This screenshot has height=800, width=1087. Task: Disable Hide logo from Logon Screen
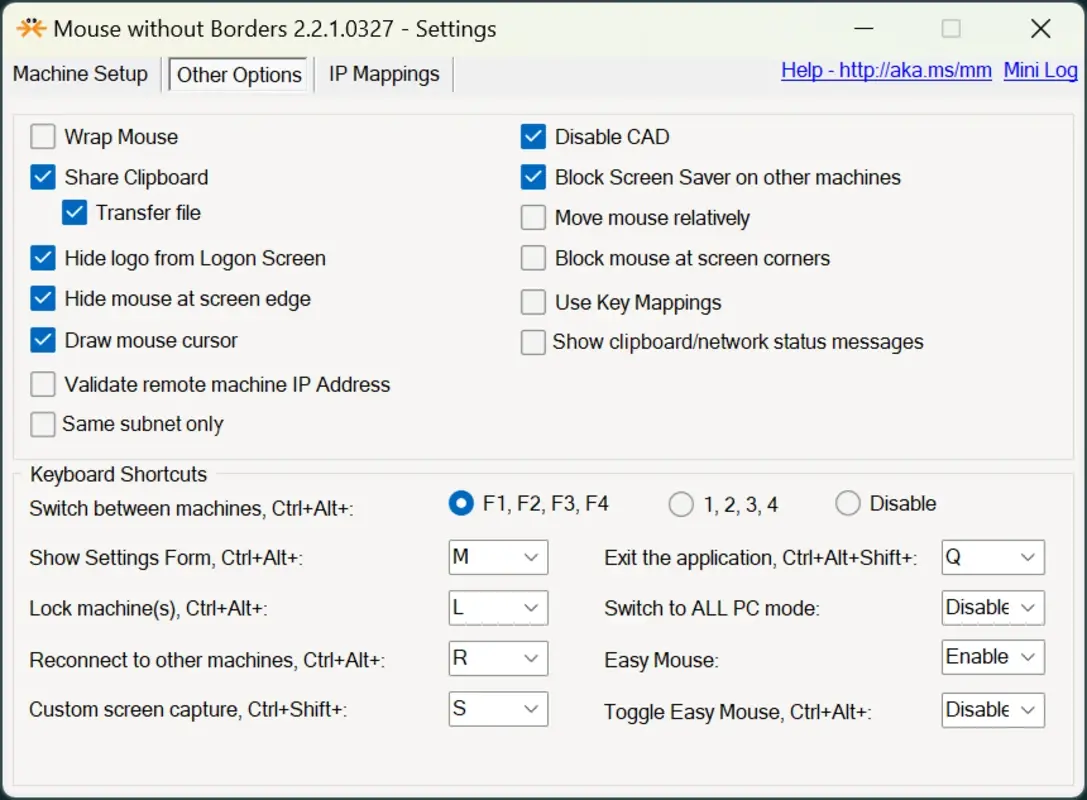coord(42,258)
